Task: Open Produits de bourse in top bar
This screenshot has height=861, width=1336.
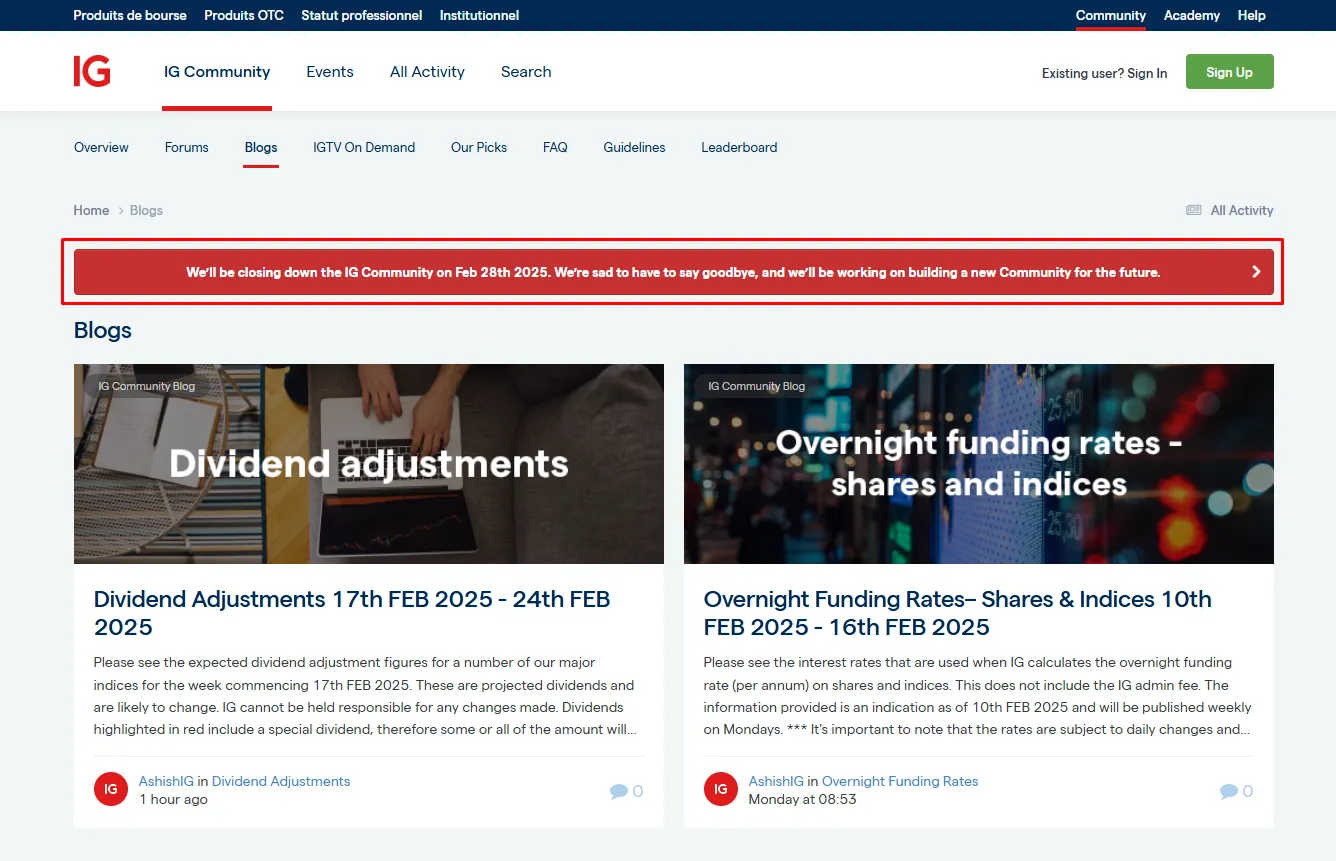Action: coord(130,15)
